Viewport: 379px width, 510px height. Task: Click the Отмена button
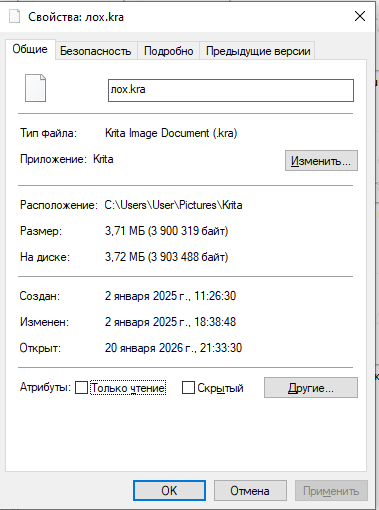(250, 490)
